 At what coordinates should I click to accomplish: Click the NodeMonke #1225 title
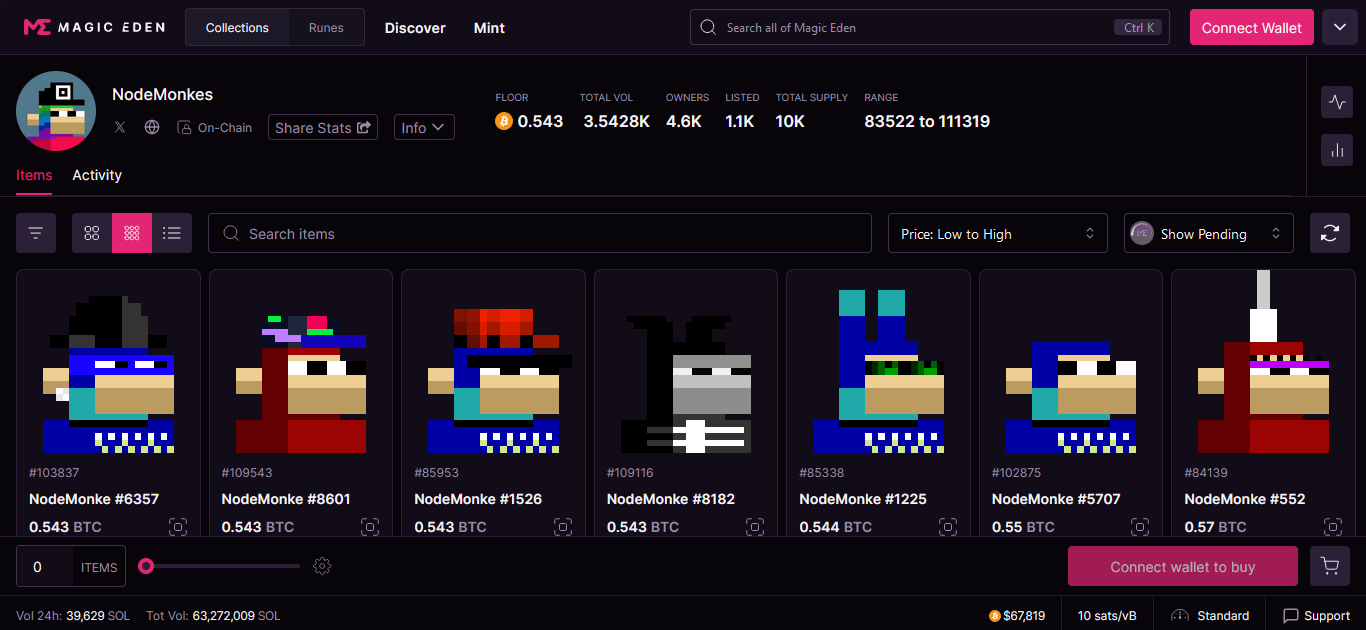tap(863, 498)
